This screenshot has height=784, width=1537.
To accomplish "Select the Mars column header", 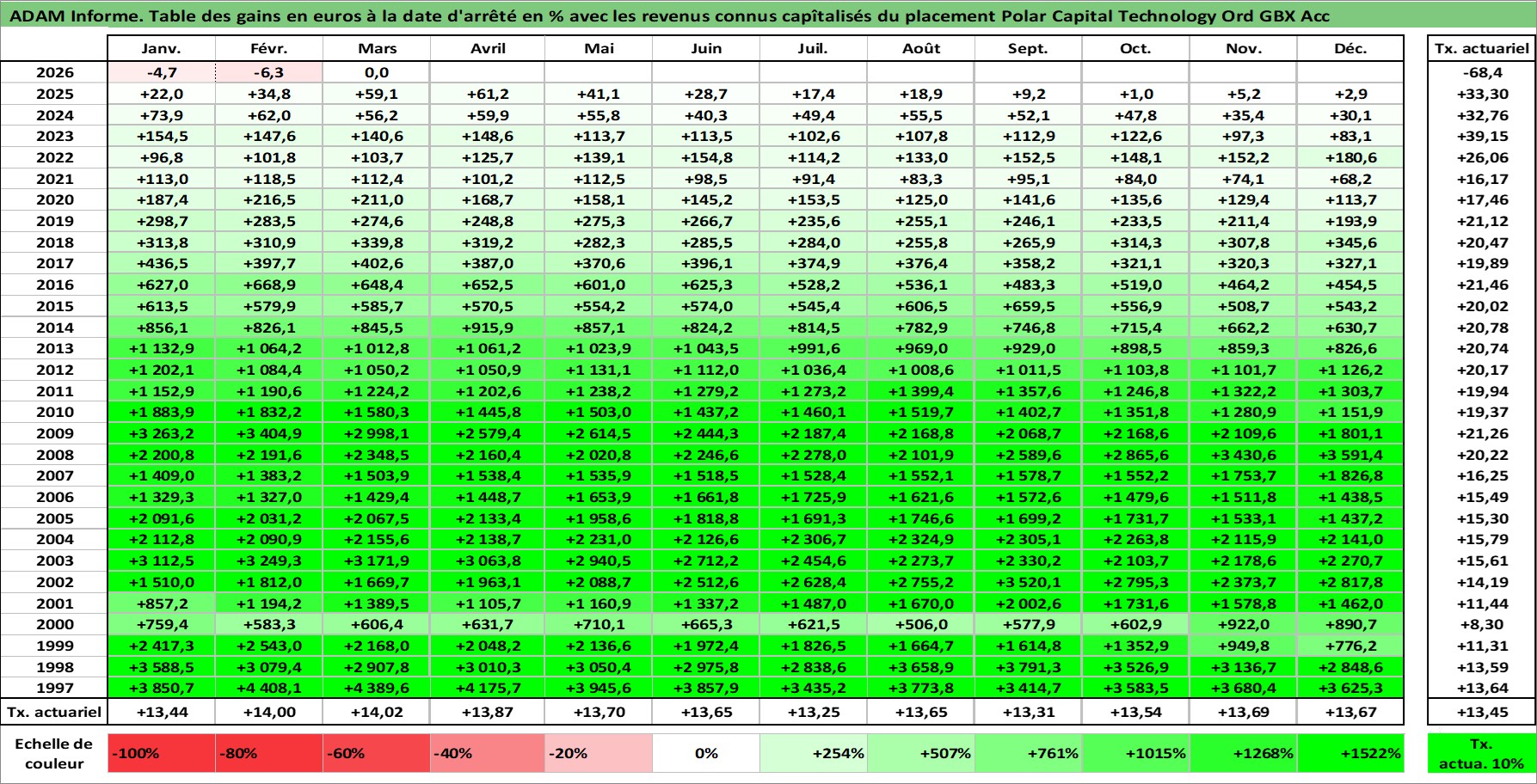I will (x=377, y=49).
